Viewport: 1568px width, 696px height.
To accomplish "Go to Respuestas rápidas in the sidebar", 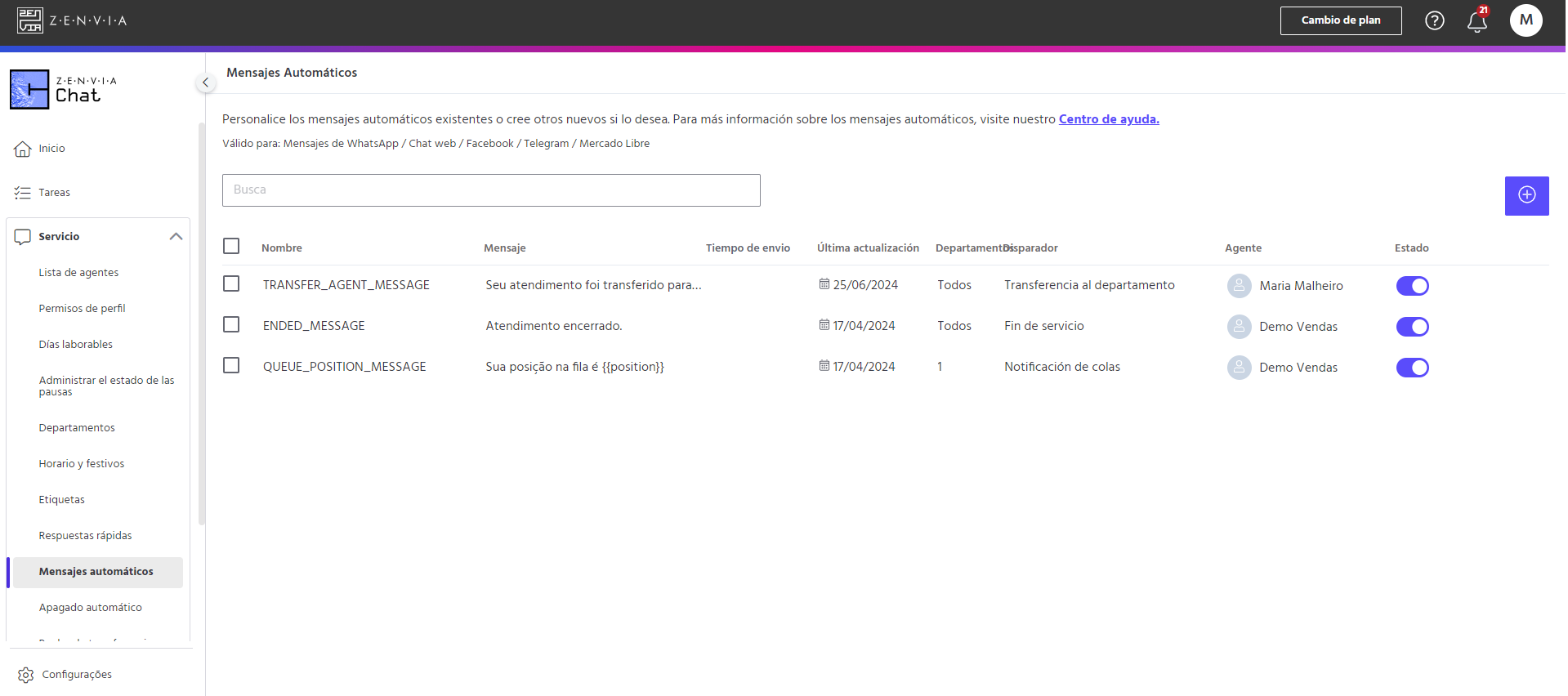I will 85,536.
